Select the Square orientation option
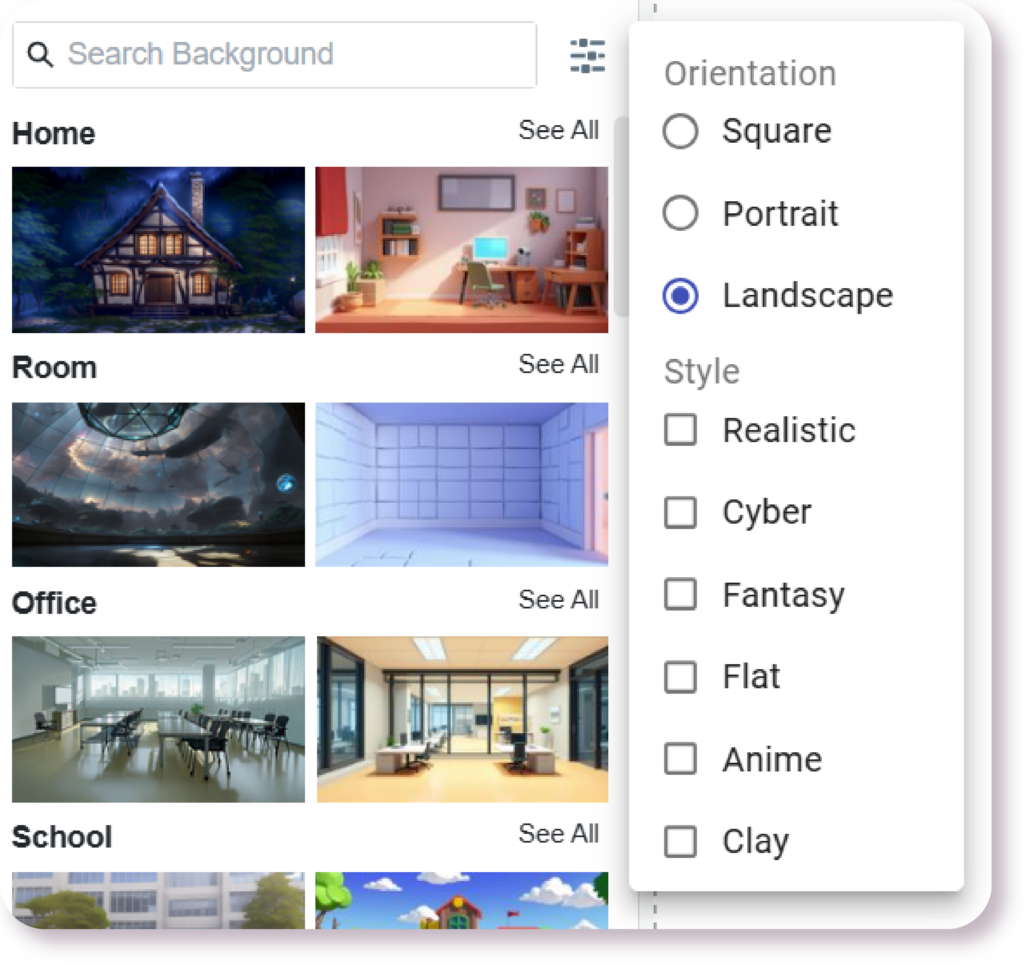 tap(681, 131)
